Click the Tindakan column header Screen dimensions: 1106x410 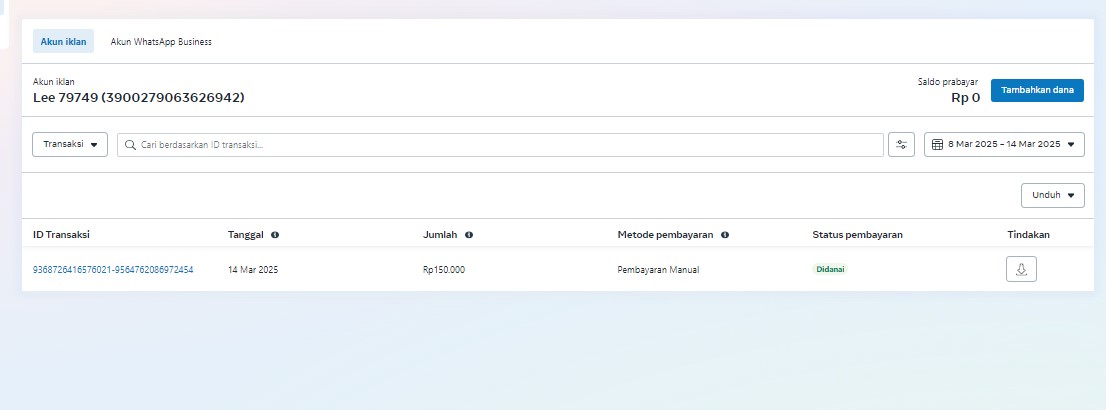pos(1028,235)
